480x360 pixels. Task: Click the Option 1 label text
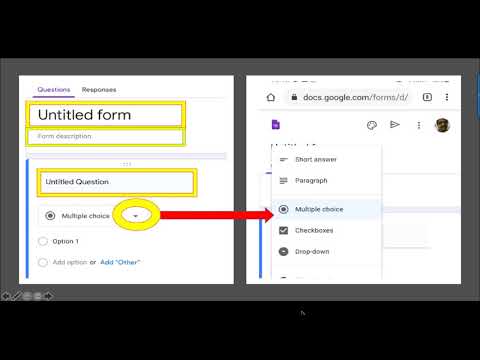(x=65, y=241)
